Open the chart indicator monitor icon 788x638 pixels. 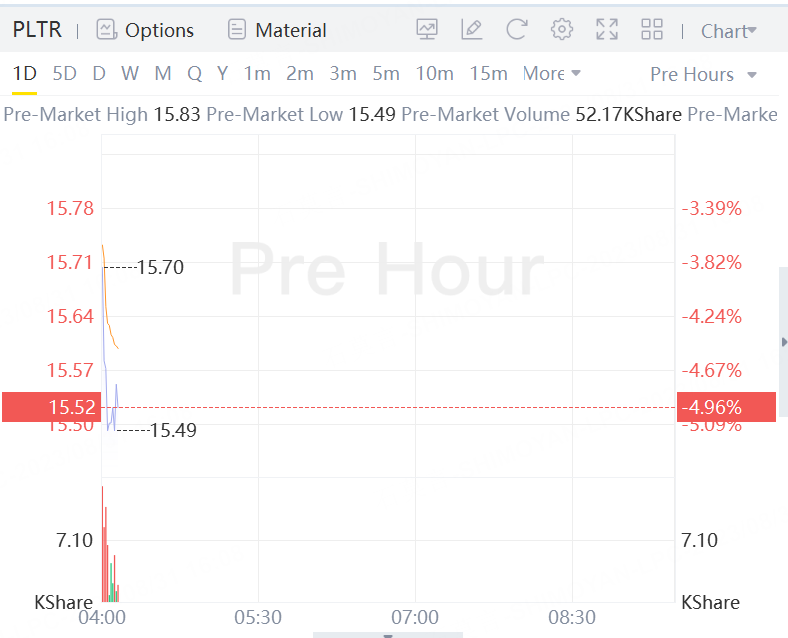427,30
